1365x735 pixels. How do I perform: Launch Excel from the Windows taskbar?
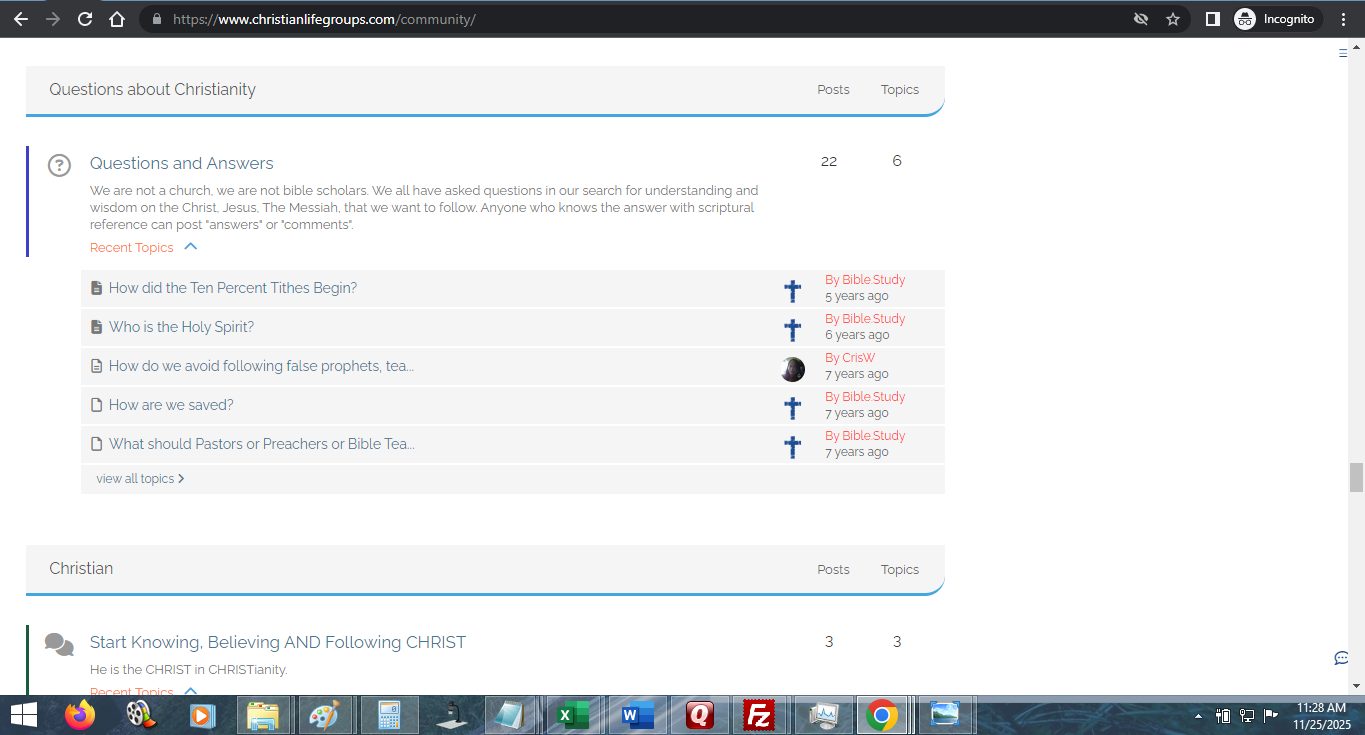571,715
